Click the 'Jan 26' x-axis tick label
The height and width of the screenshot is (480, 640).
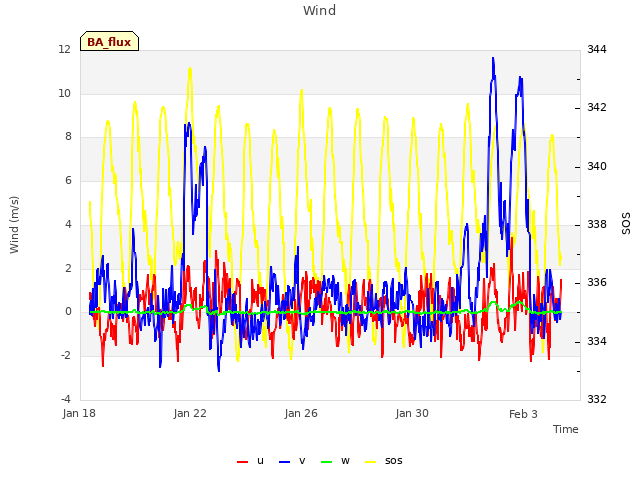click(x=301, y=413)
